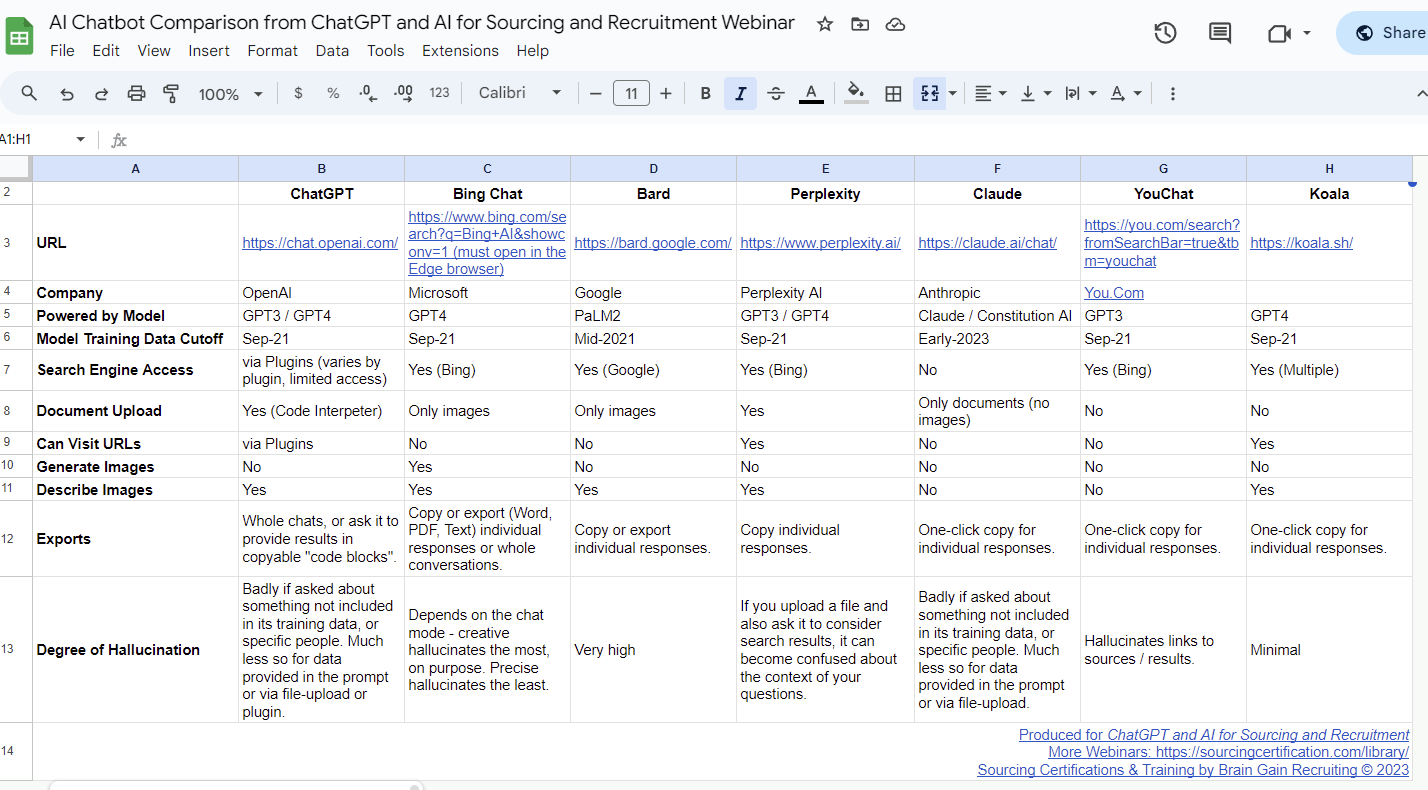Viewport: 1428px width, 790px height.
Task: Open the Google Sheets home icon
Action: point(19,36)
